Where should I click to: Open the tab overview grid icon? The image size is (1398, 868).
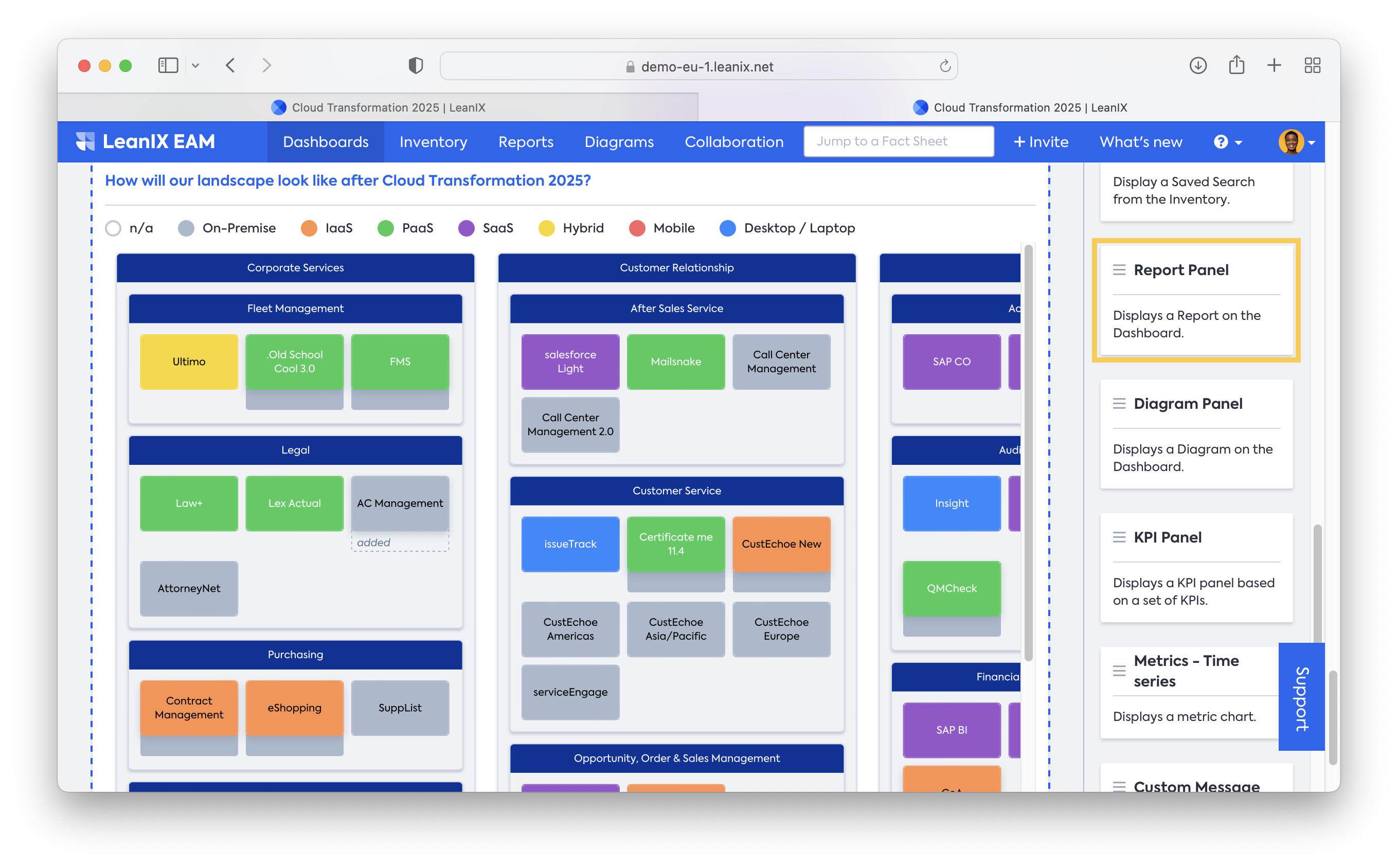1313,65
